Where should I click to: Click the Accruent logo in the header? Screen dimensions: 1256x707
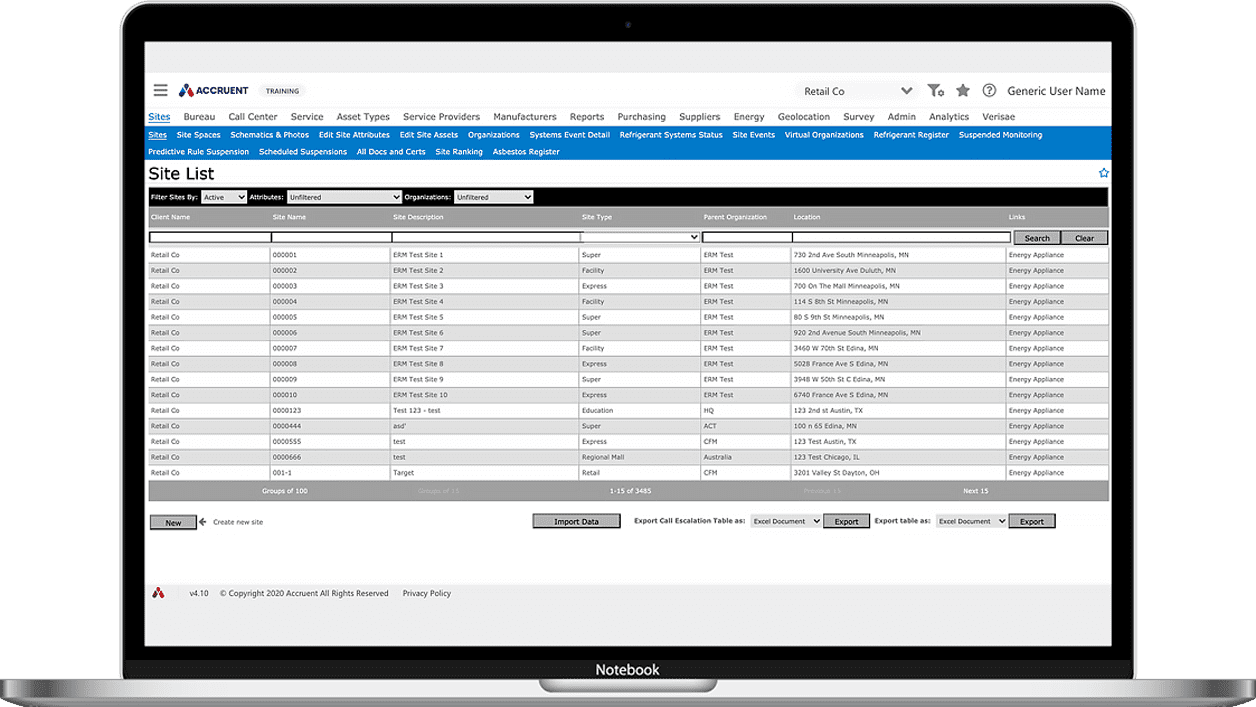pos(213,90)
